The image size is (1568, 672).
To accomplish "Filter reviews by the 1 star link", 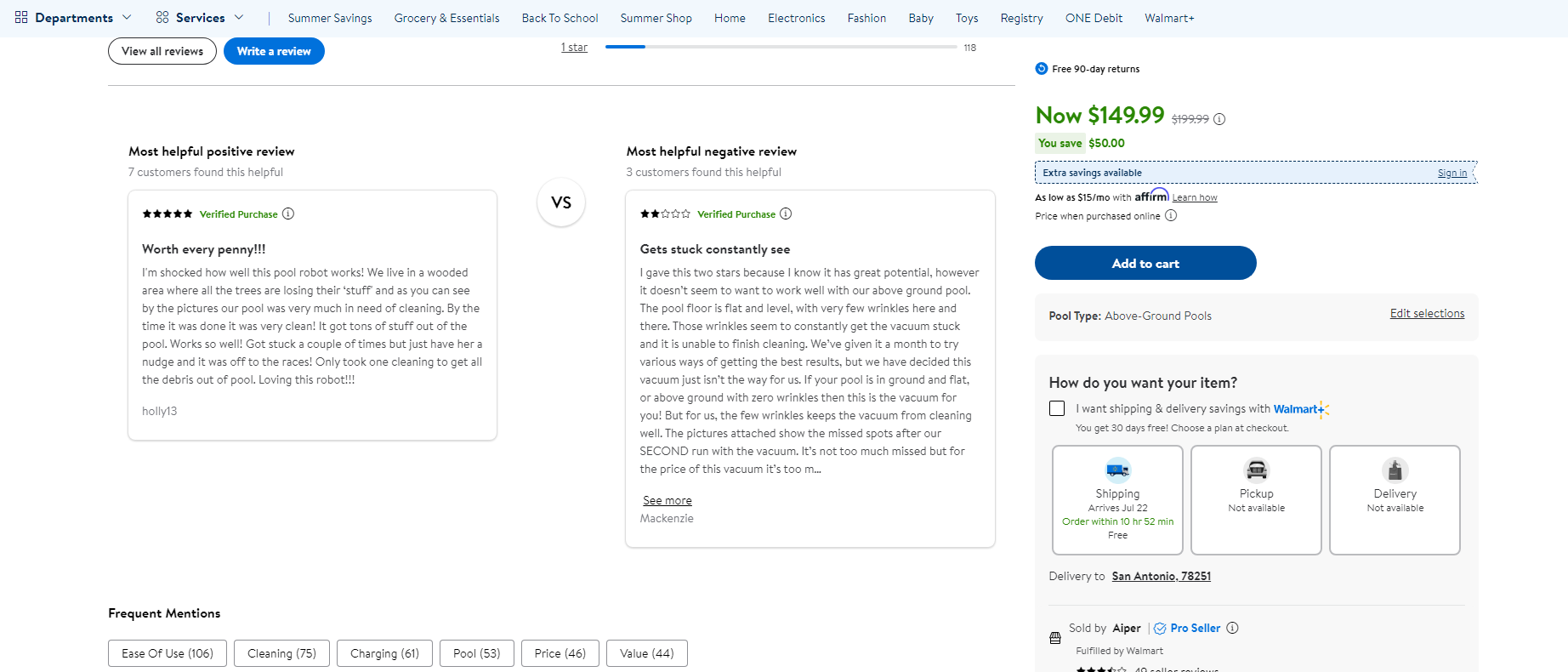I will pos(574,48).
